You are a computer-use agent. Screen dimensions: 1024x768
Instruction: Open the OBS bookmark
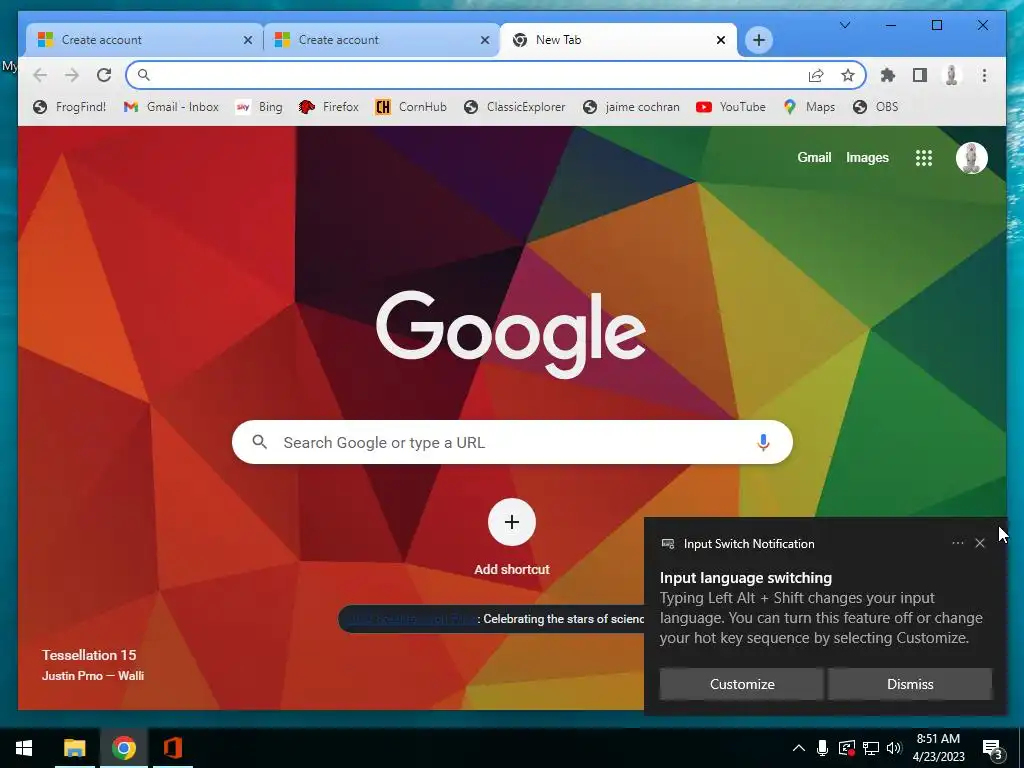pyautogui.click(x=876, y=107)
